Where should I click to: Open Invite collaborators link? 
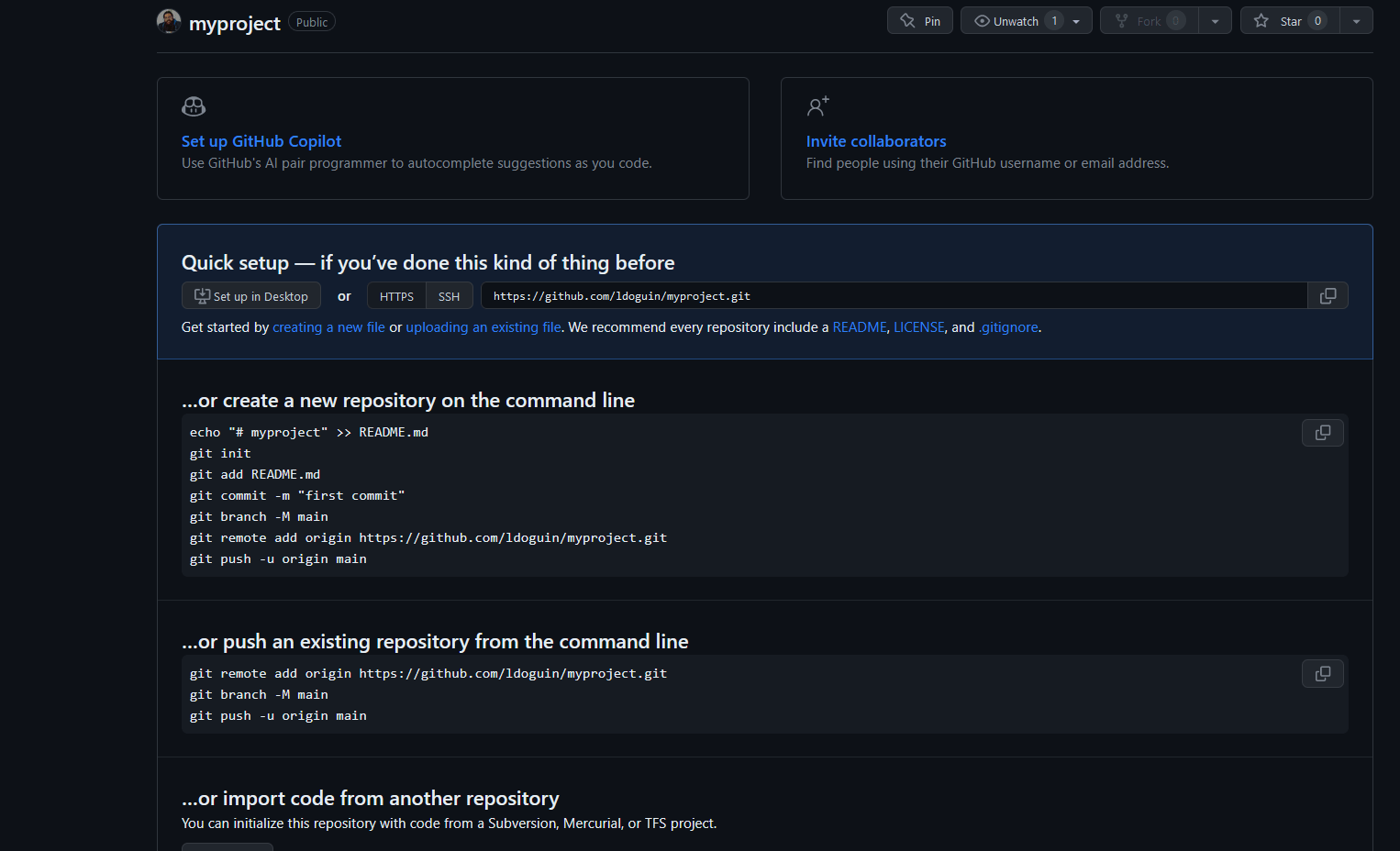point(876,141)
